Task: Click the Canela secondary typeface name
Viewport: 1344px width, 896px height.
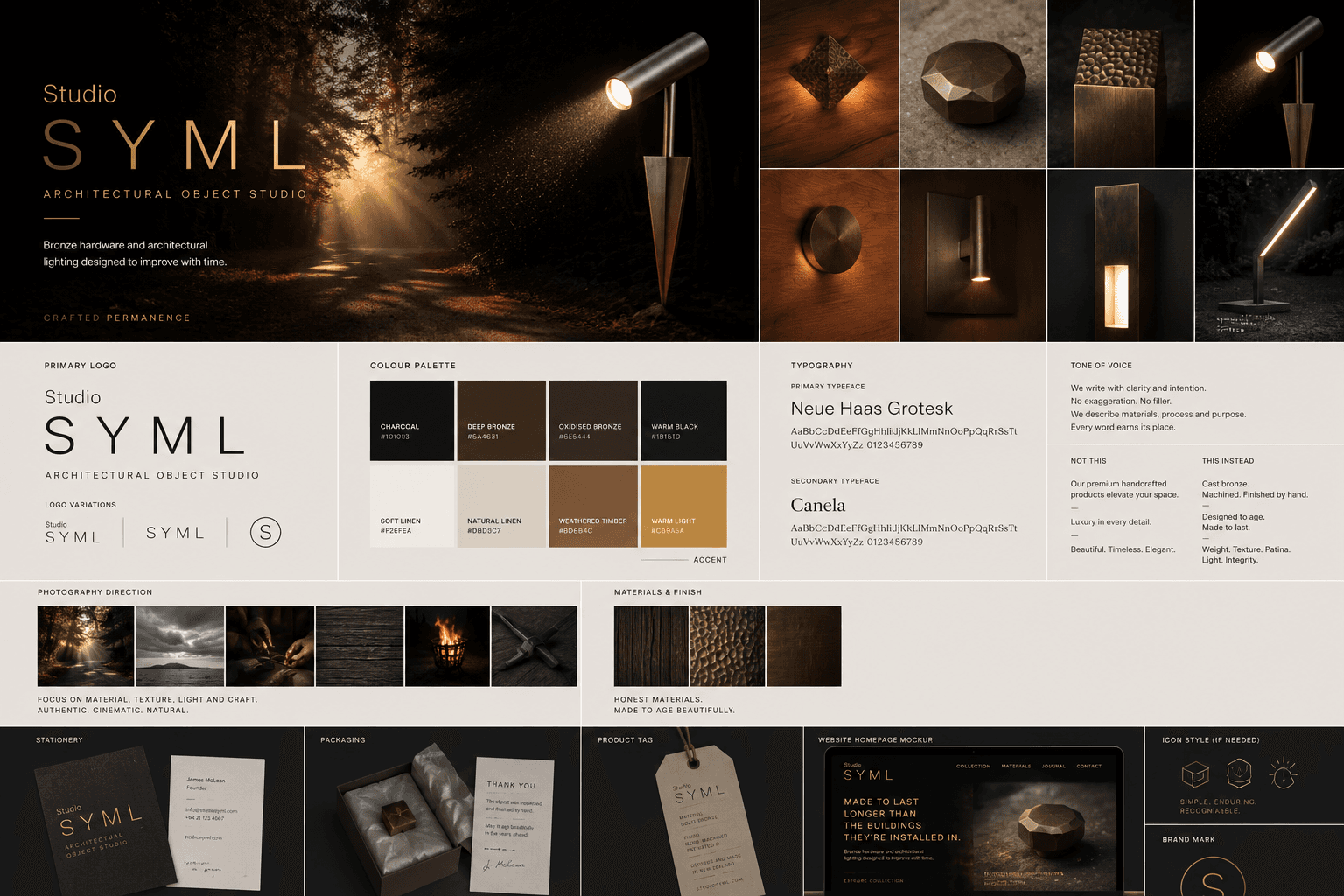Action: pos(818,505)
